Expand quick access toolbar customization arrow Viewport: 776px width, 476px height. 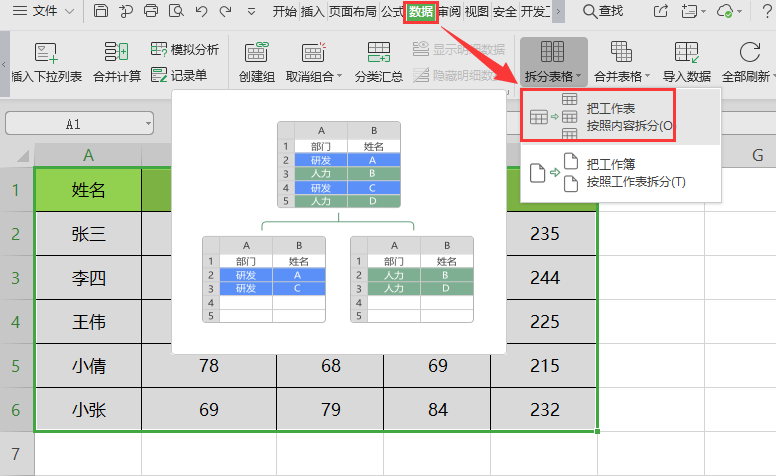[251, 11]
